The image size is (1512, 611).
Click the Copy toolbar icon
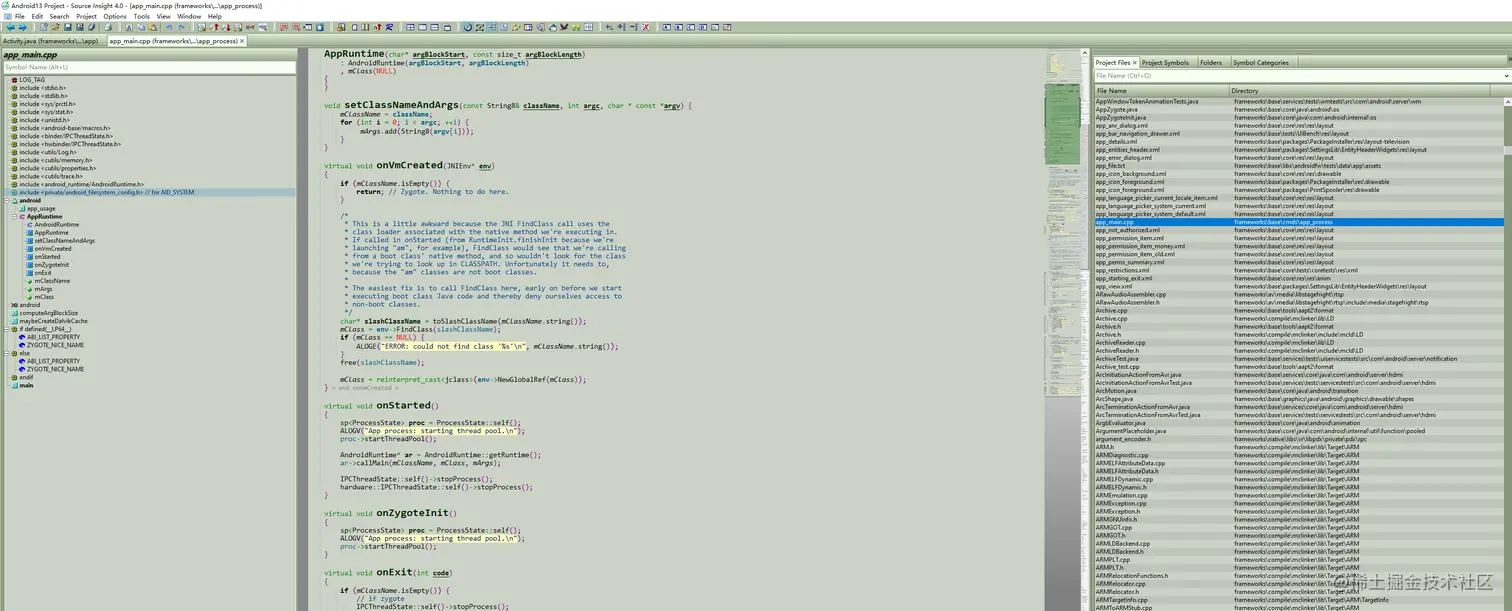(140, 27)
